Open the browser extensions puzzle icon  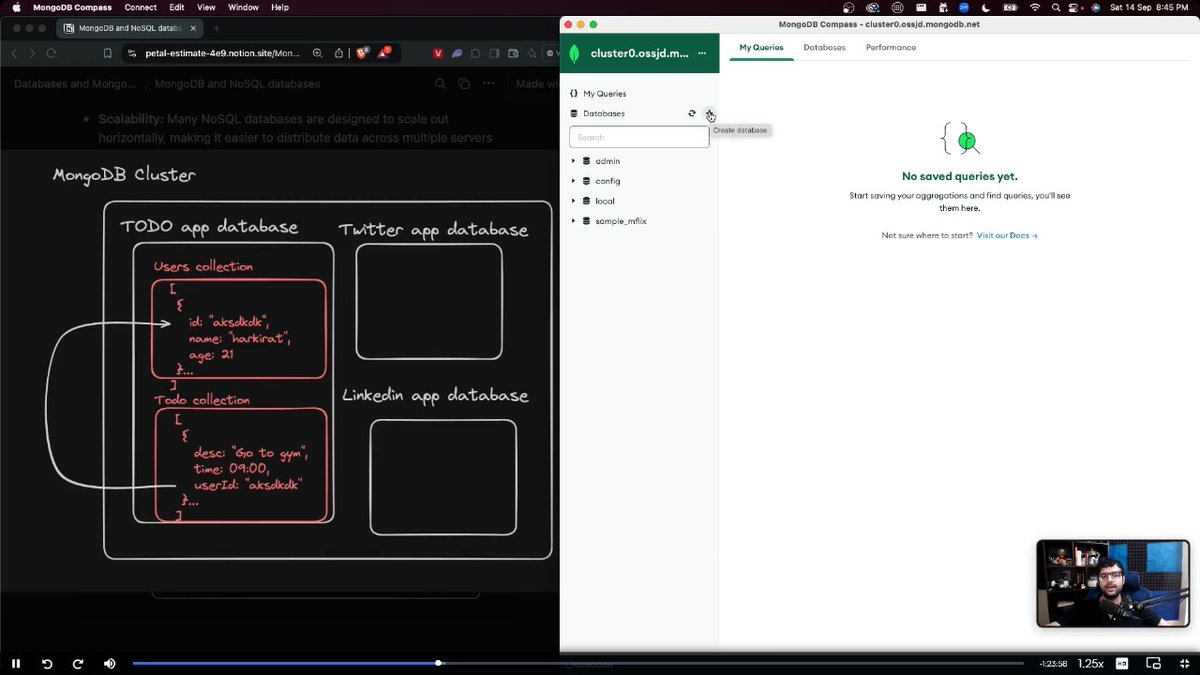click(476, 53)
